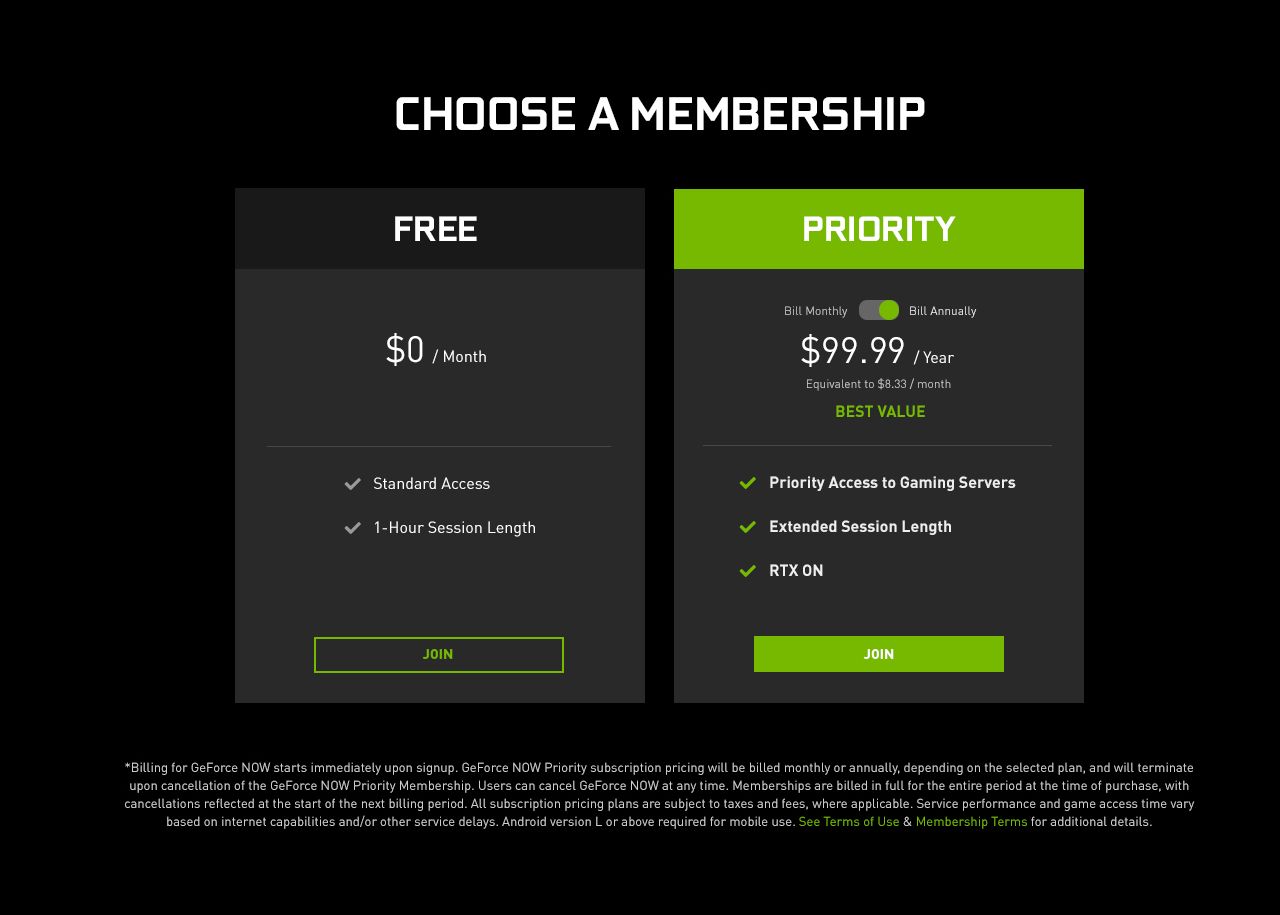Screen dimensions: 1280x915
Task: Click the BEST VALUE label
Action: pos(880,412)
